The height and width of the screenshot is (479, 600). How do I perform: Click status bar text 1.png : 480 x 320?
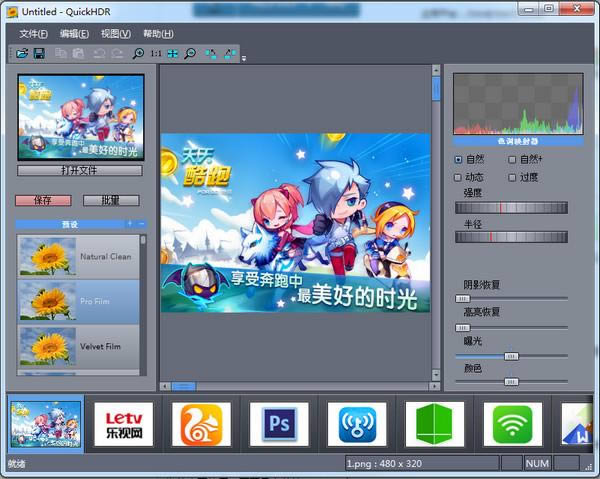384,464
